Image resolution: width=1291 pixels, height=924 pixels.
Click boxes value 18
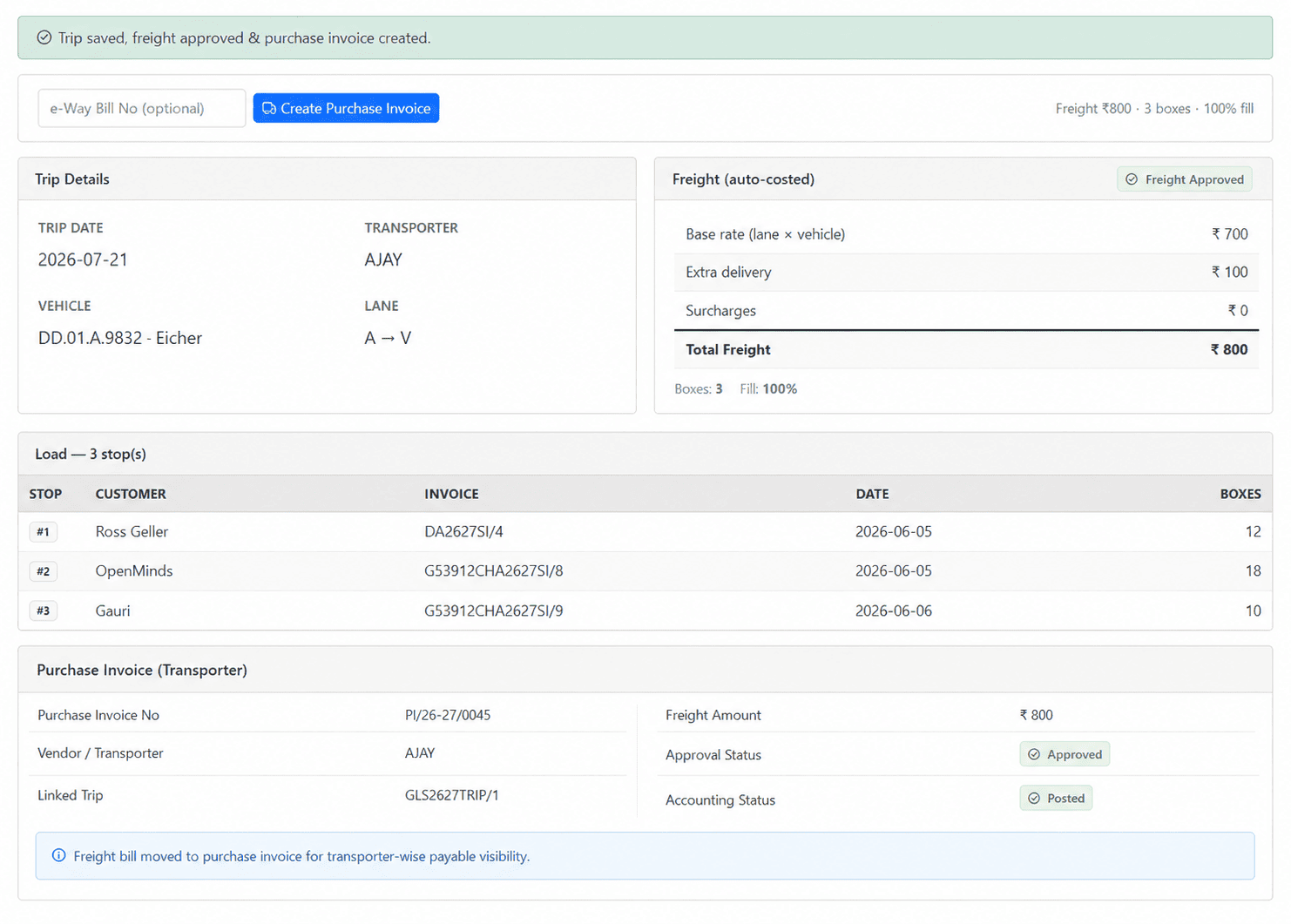coord(1253,571)
